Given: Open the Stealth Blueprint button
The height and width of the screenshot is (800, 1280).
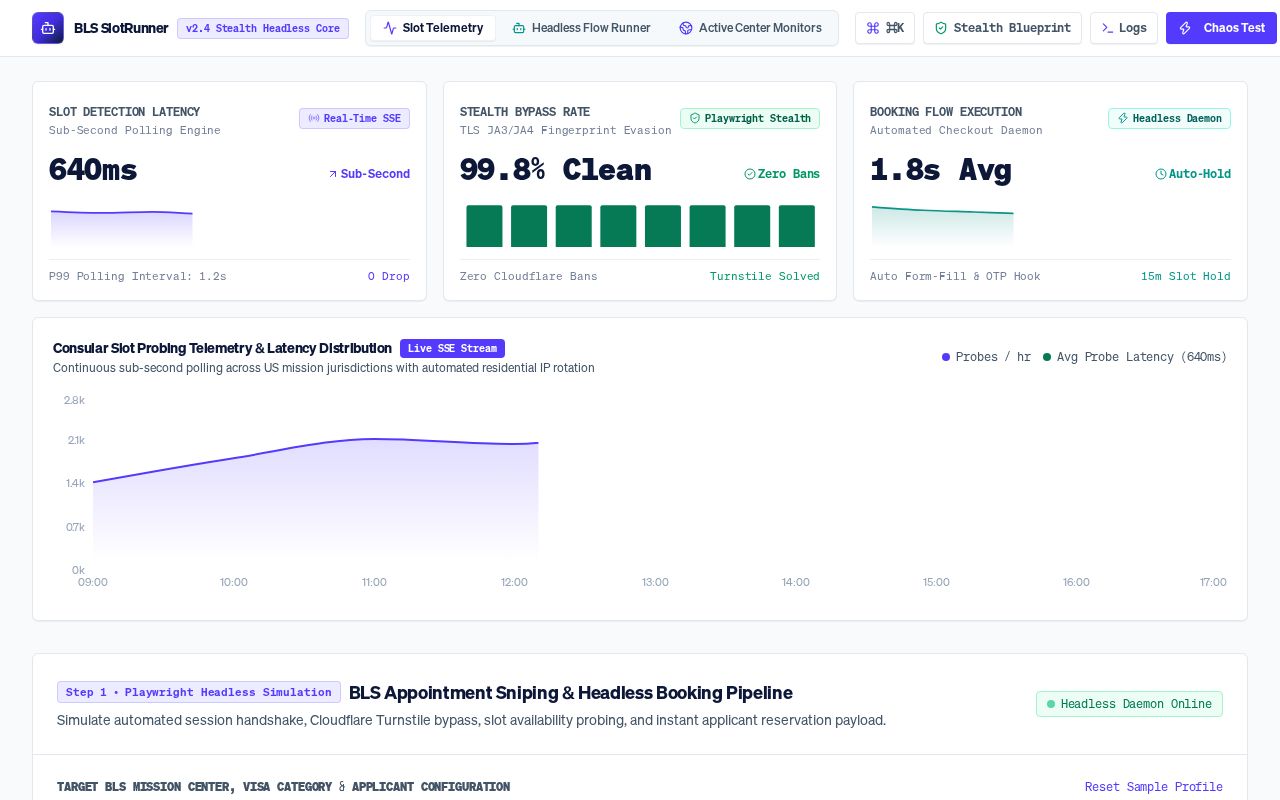Looking at the screenshot, I should point(1002,28).
